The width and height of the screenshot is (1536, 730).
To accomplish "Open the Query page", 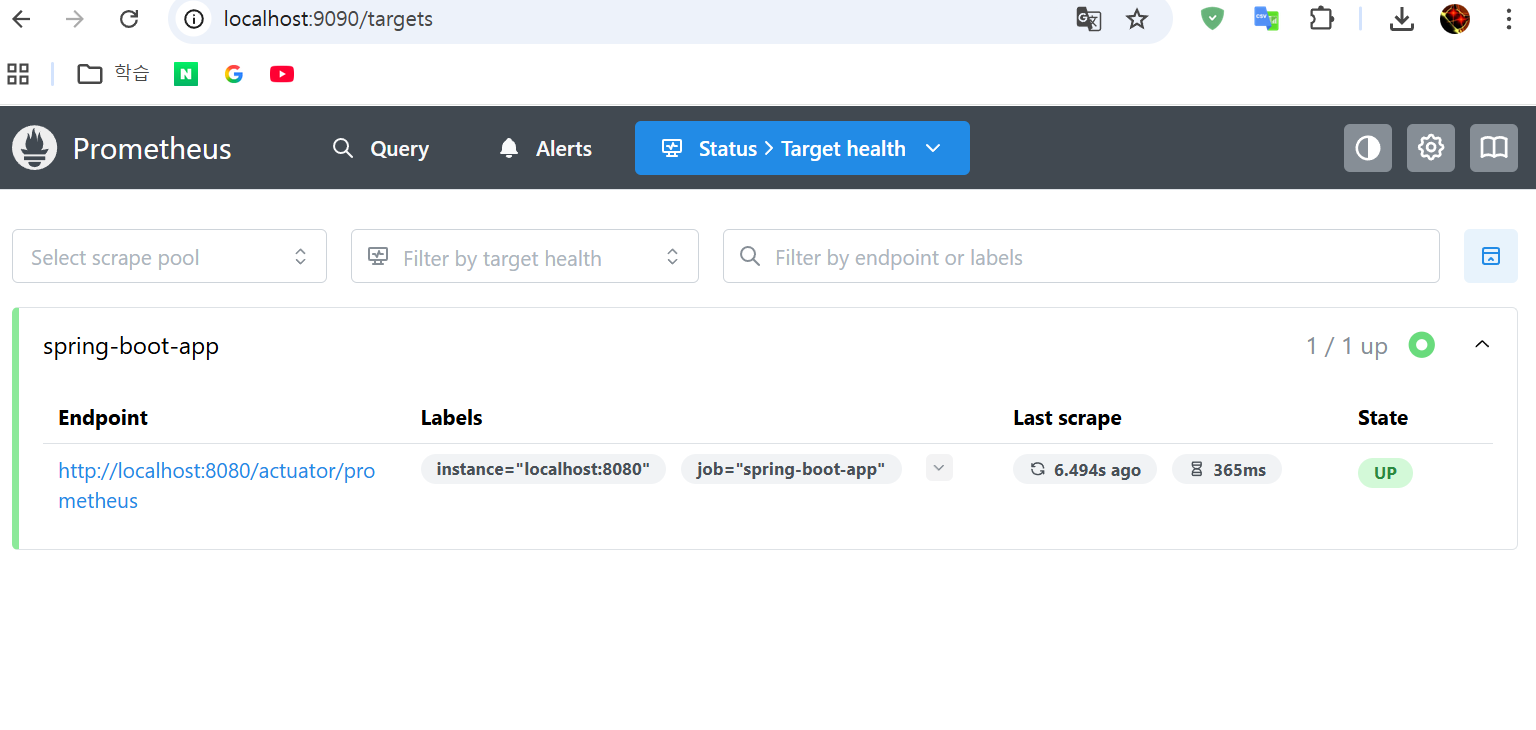I will coord(381,148).
